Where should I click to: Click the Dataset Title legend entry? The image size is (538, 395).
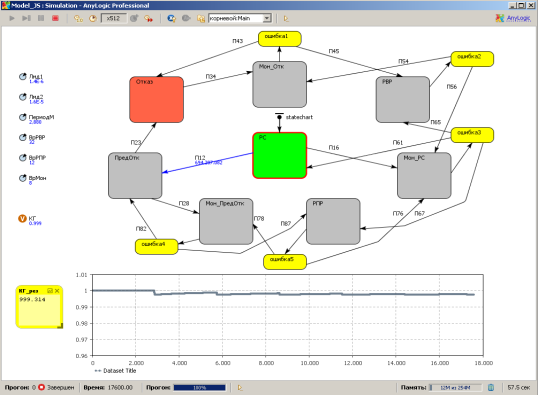pyautogui.click(x=116, y=371)
